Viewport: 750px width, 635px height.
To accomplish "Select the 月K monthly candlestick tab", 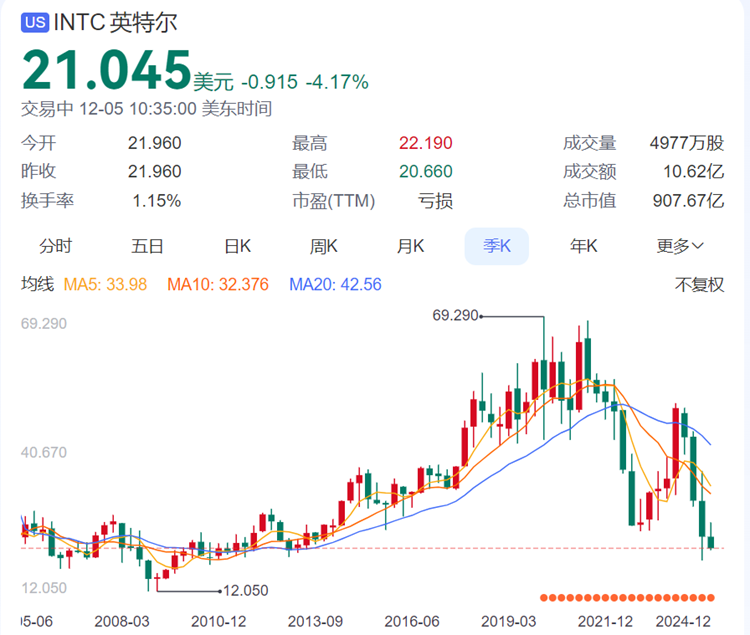I will [x=410, y=246].
